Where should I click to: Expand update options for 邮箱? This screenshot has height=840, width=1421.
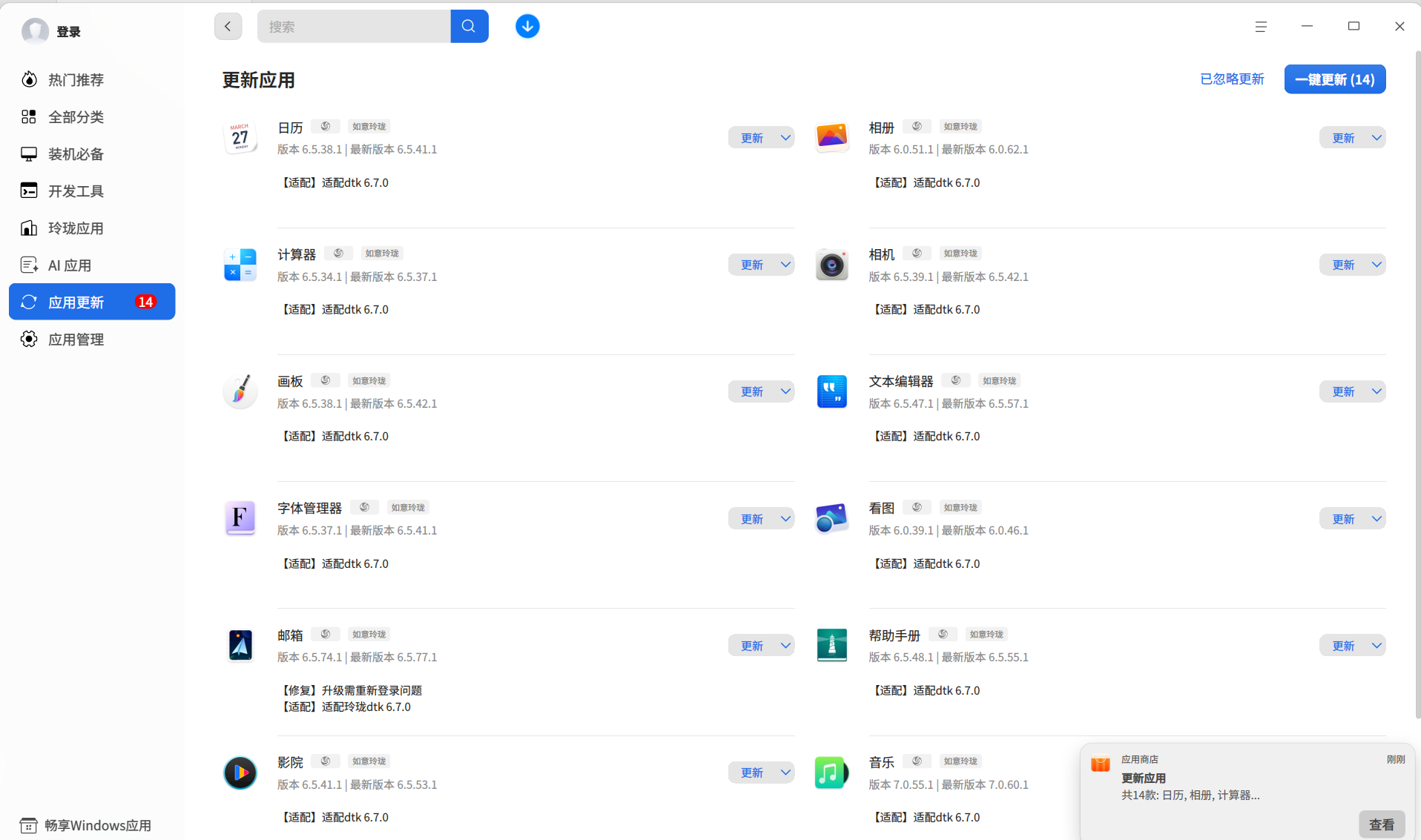(x=785, y=645)
